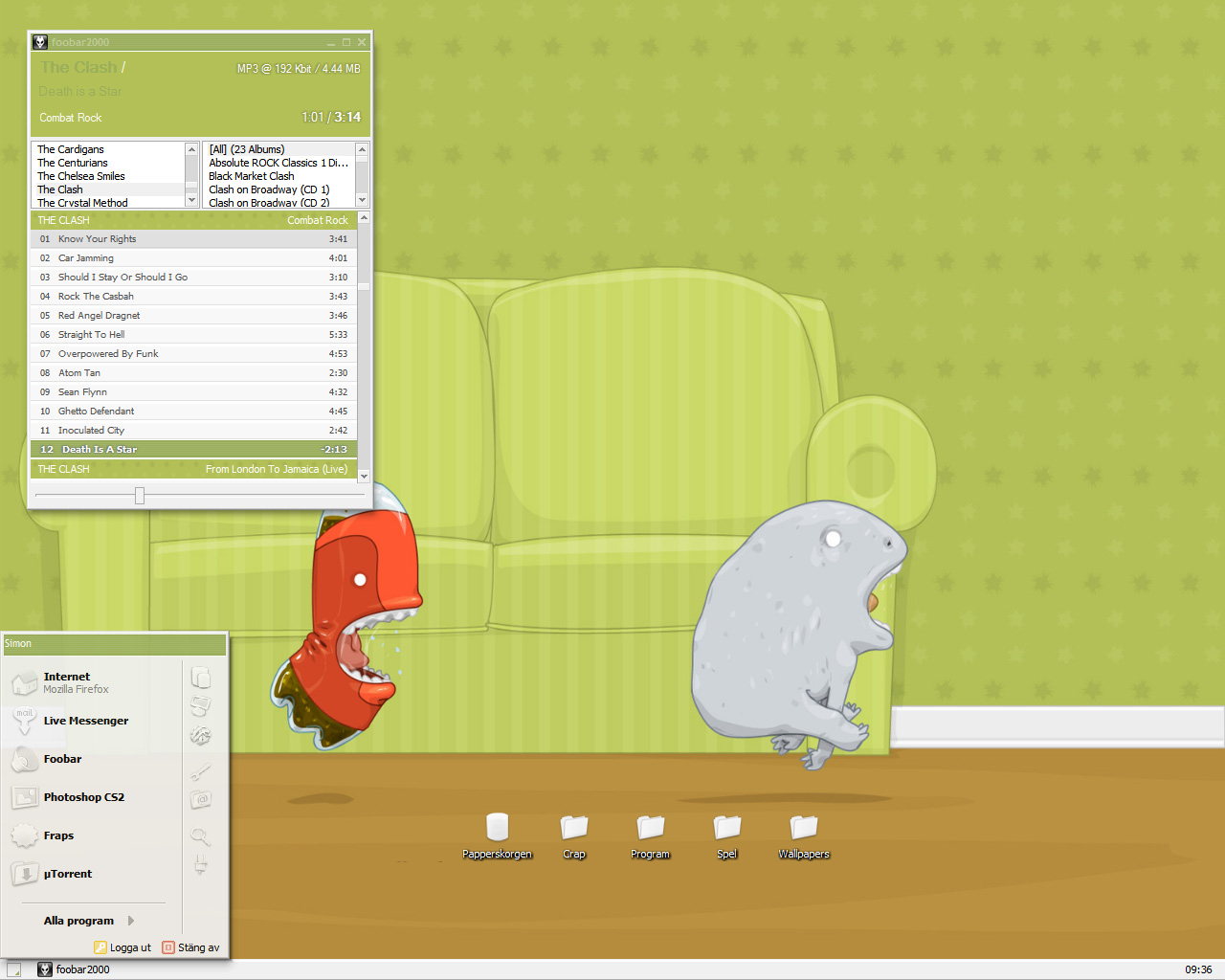Open the email @ folder icon in start menu
This screenshot has width=1225, height=980.
[200, 799]
